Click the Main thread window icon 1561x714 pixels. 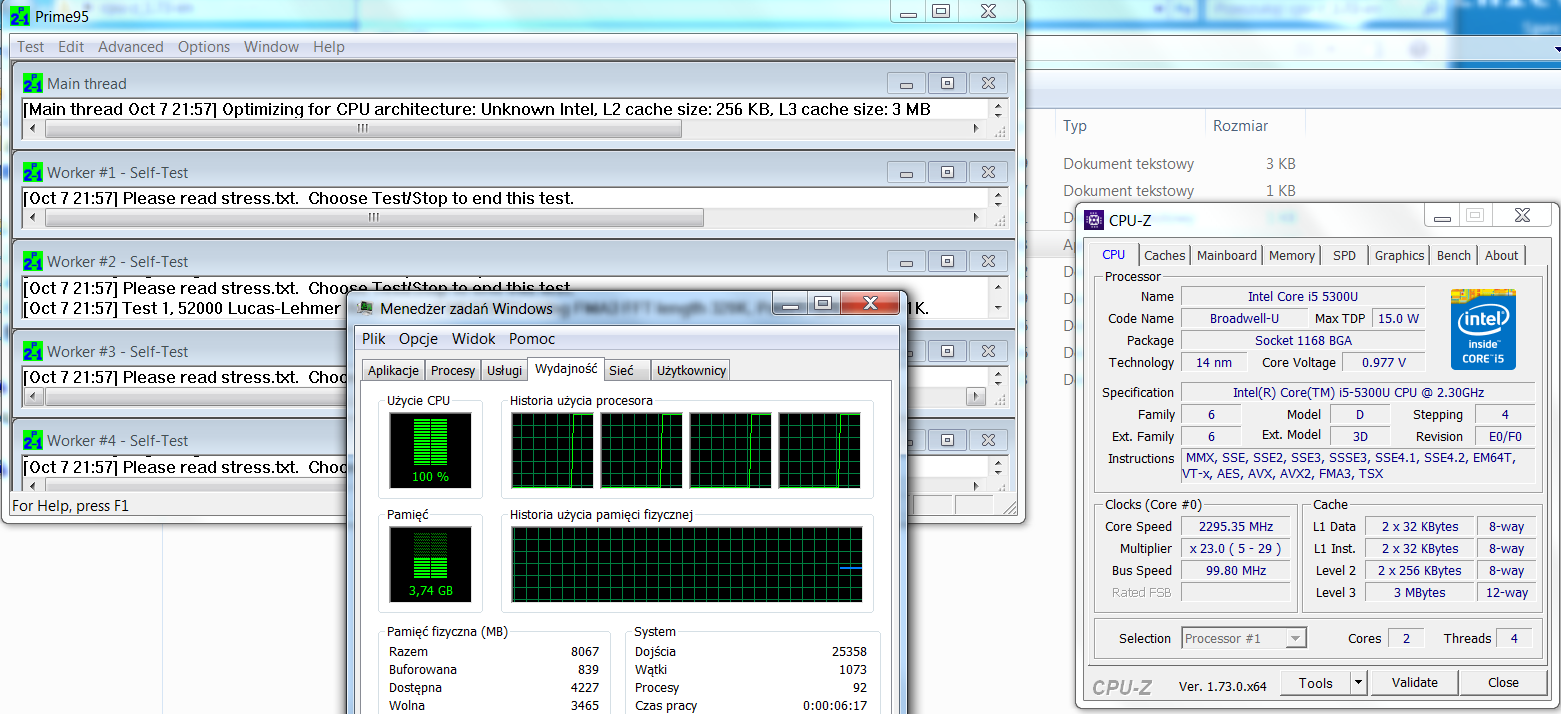33,83
